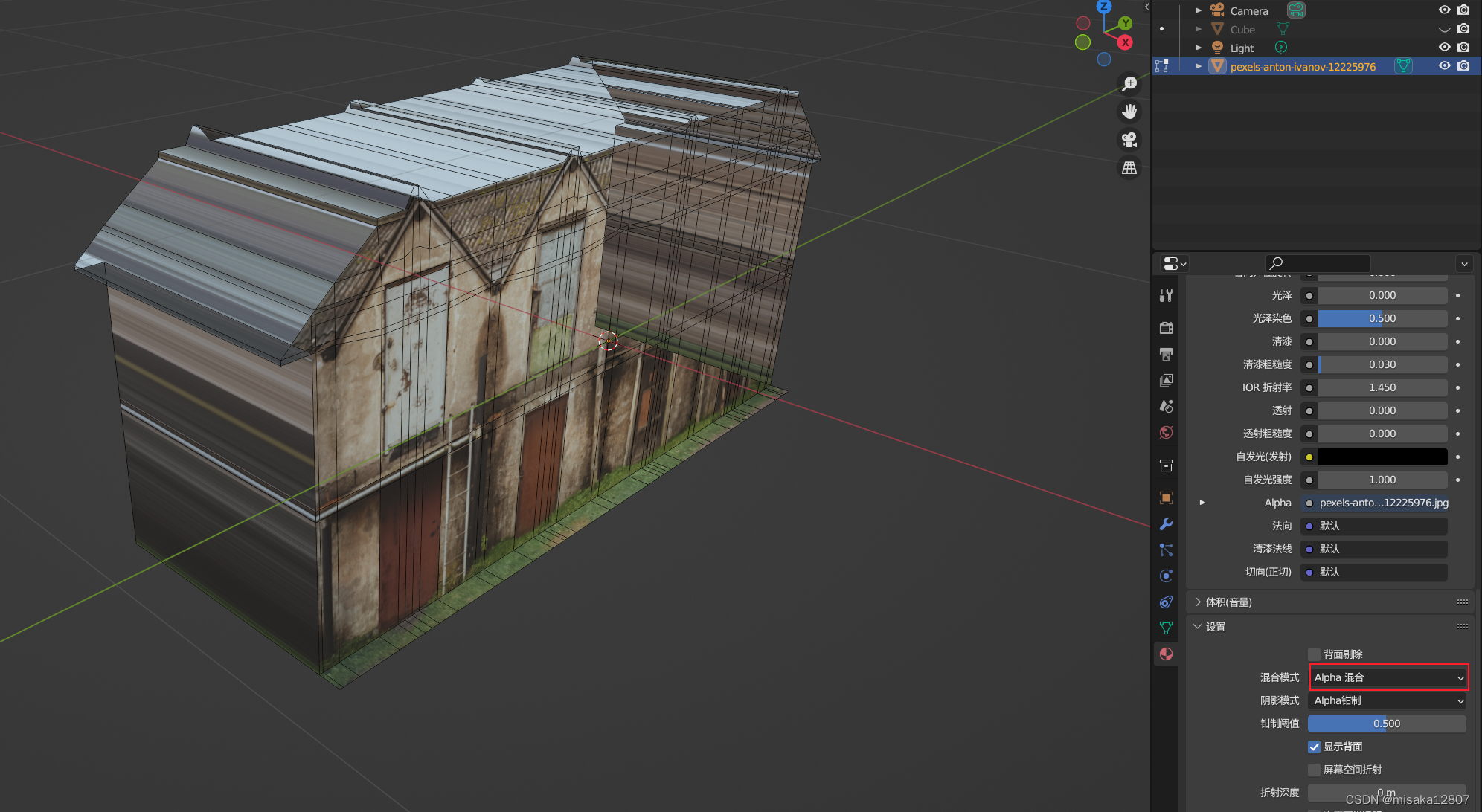Click the blue Z axis gizmo ball
The width and height of the screenshot is (1482, 812).
click(1104, 7)
